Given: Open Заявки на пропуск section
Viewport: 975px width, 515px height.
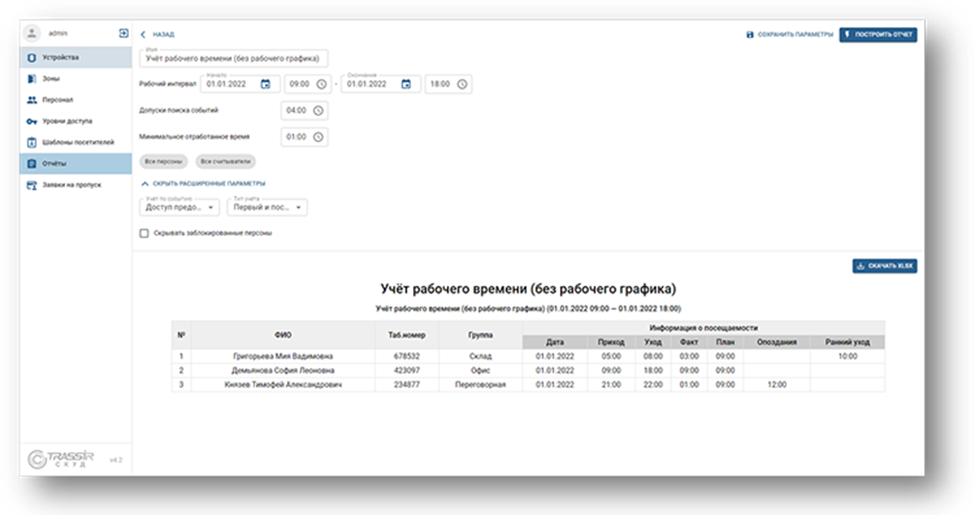Looking at the screenshot, I should 76,185.
